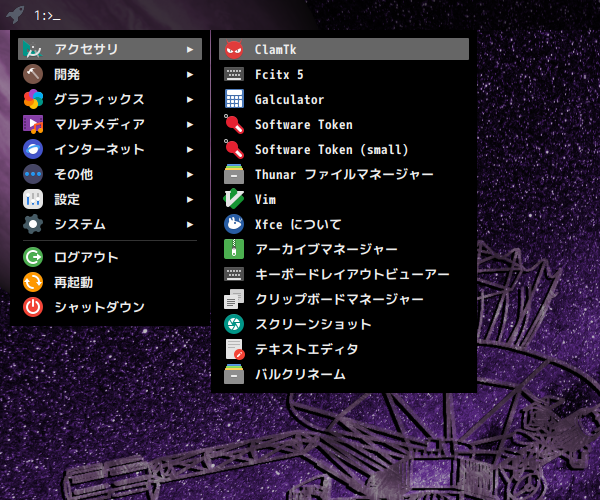
Task: Click the Fcitx 5 keyboard icon
Action: click(234, 74)
